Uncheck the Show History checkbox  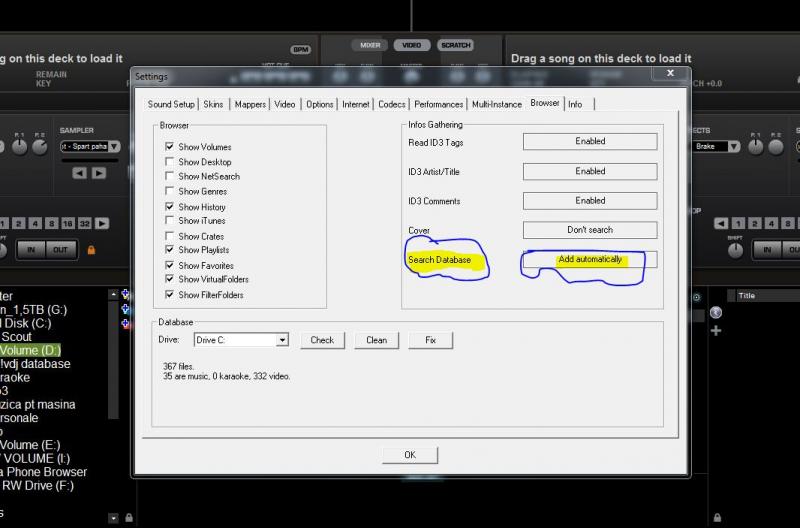point(170,206)
